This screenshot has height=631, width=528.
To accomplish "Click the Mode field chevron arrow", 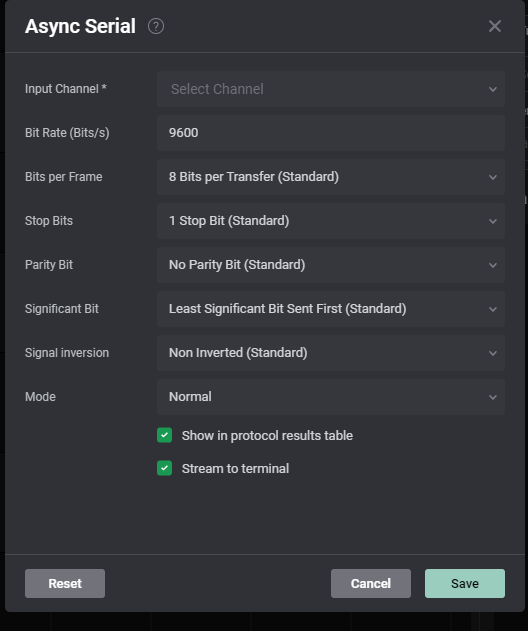I will click(x=493, y=397).
